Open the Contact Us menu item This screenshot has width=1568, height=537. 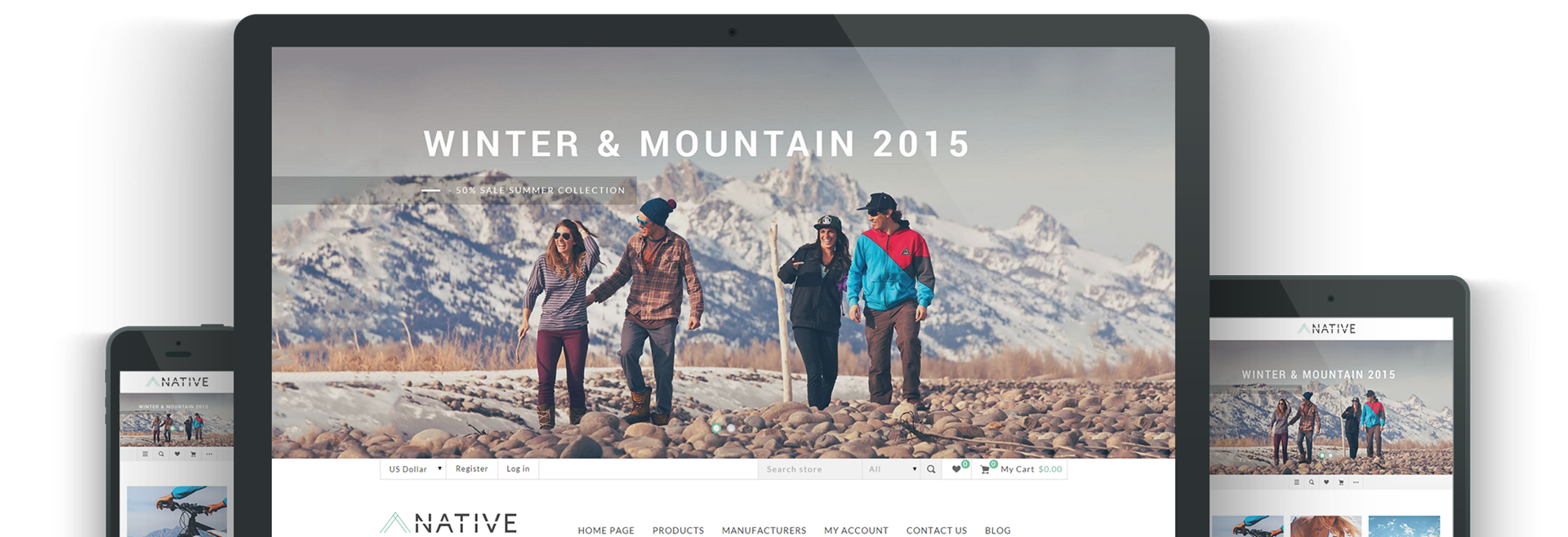936,530
